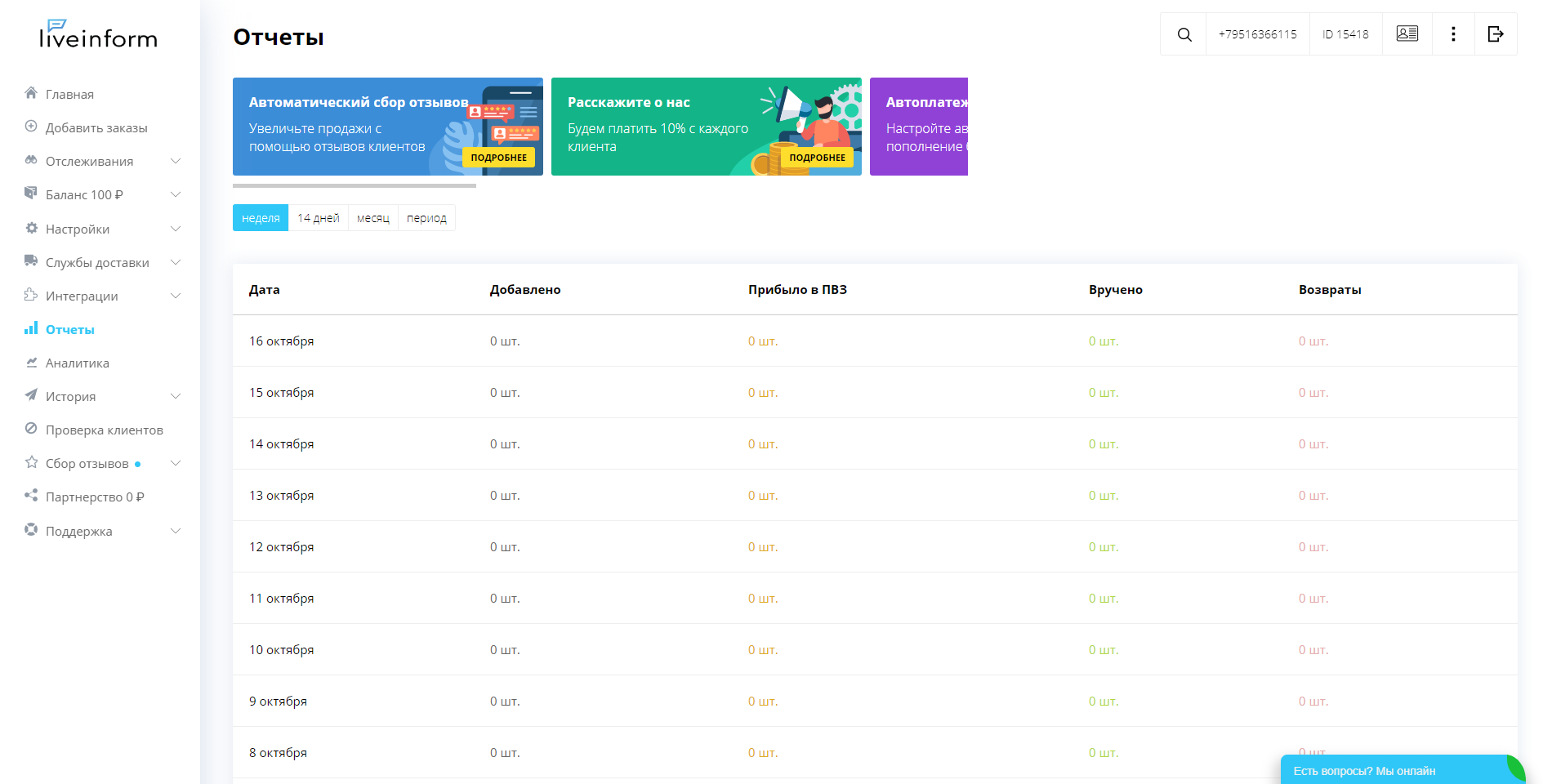Click the liveinform logo
The height and width of the screenshot is (784, 1543).
pos(98,34)
